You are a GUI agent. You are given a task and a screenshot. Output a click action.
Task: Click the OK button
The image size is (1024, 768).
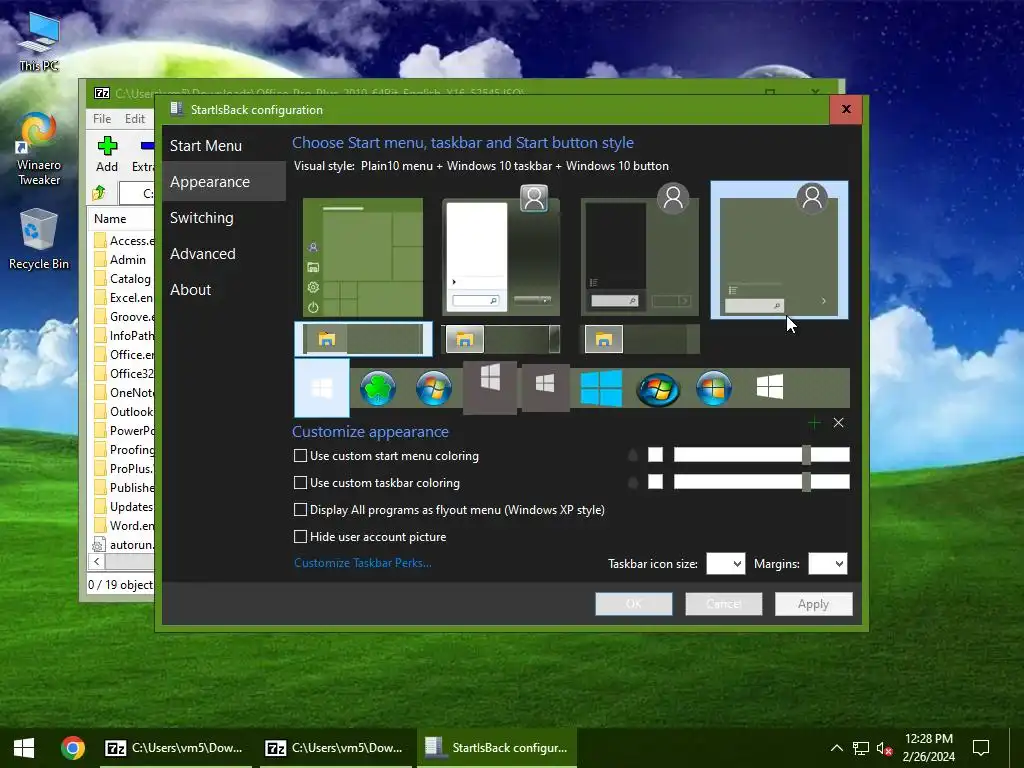point(633,604)
